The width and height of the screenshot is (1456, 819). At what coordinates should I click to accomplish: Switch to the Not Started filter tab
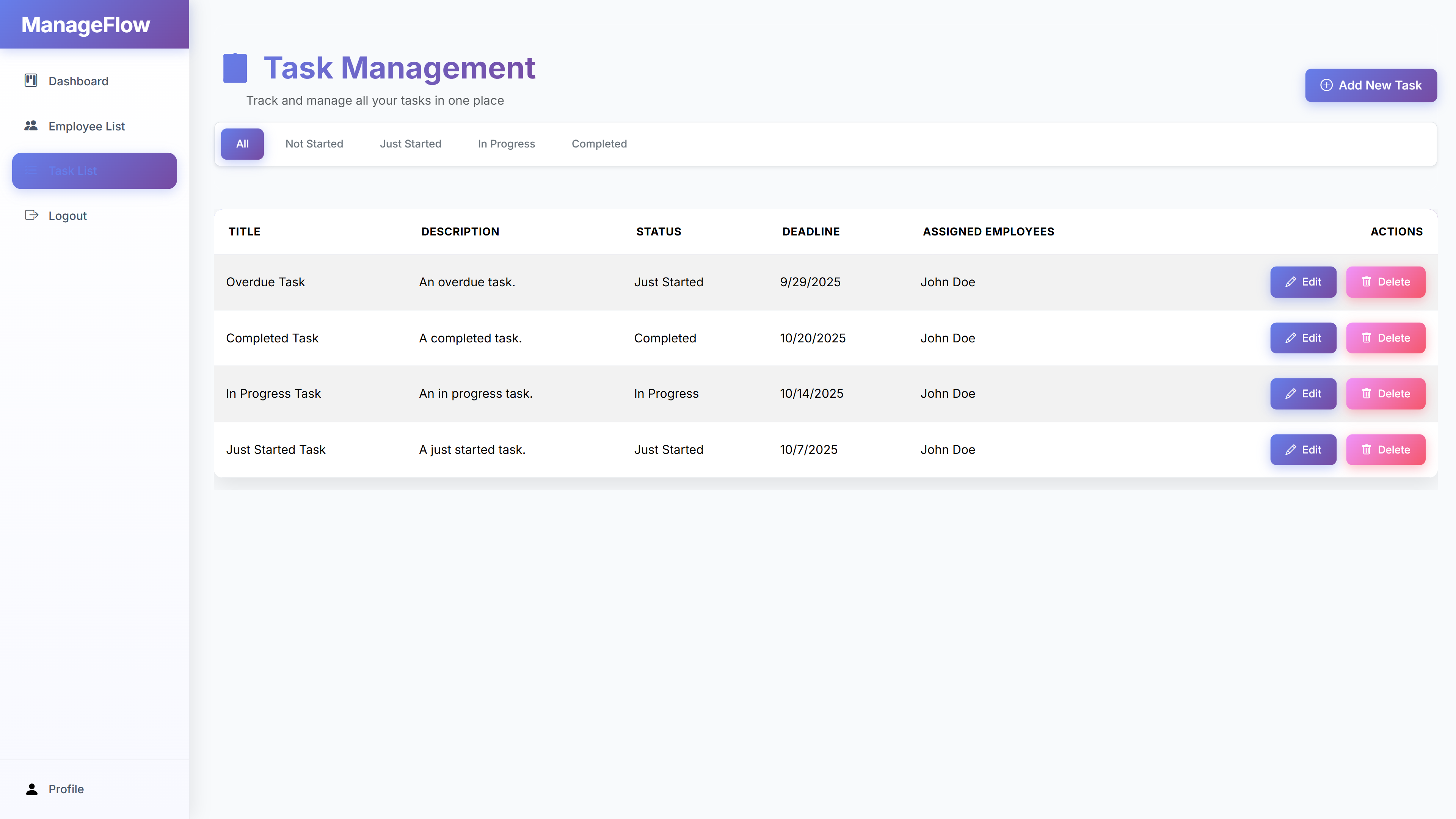[314, 144]
